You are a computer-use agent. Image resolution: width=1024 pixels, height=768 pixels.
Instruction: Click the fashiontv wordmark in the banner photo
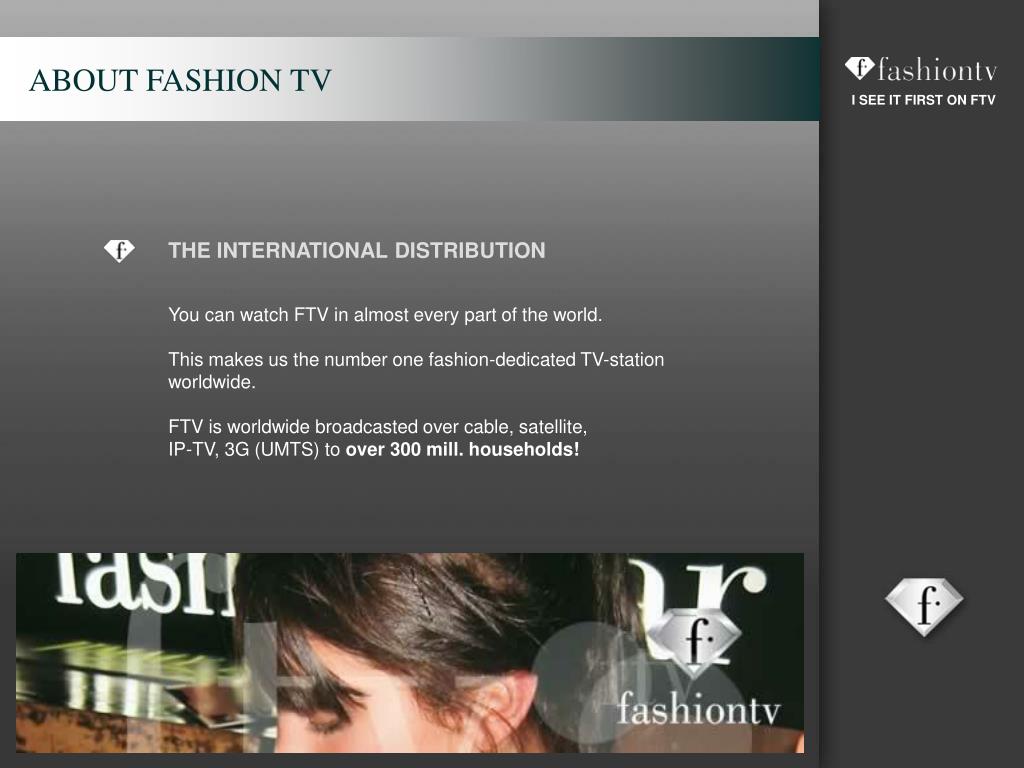699,709
